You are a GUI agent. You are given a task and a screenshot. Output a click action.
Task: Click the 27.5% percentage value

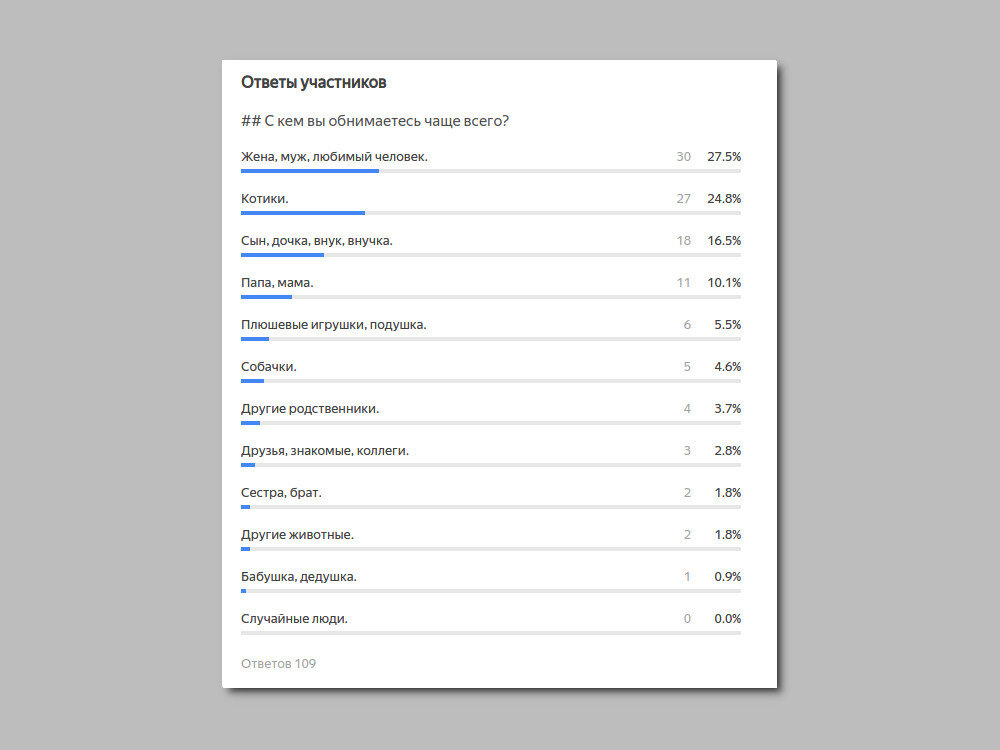coord(724,157)
